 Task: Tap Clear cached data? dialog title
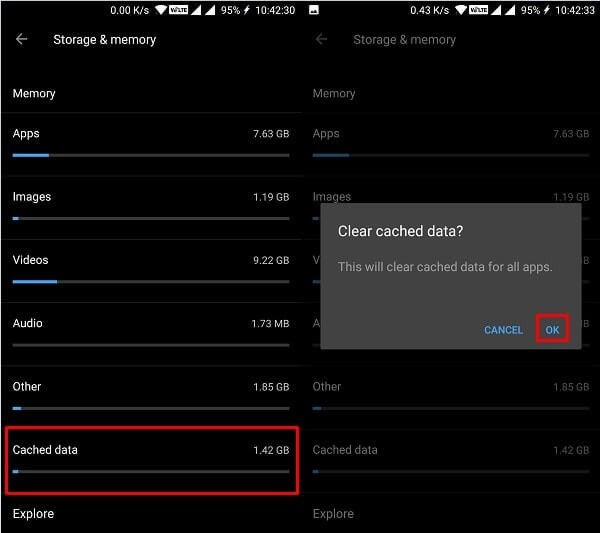(400, 231)
